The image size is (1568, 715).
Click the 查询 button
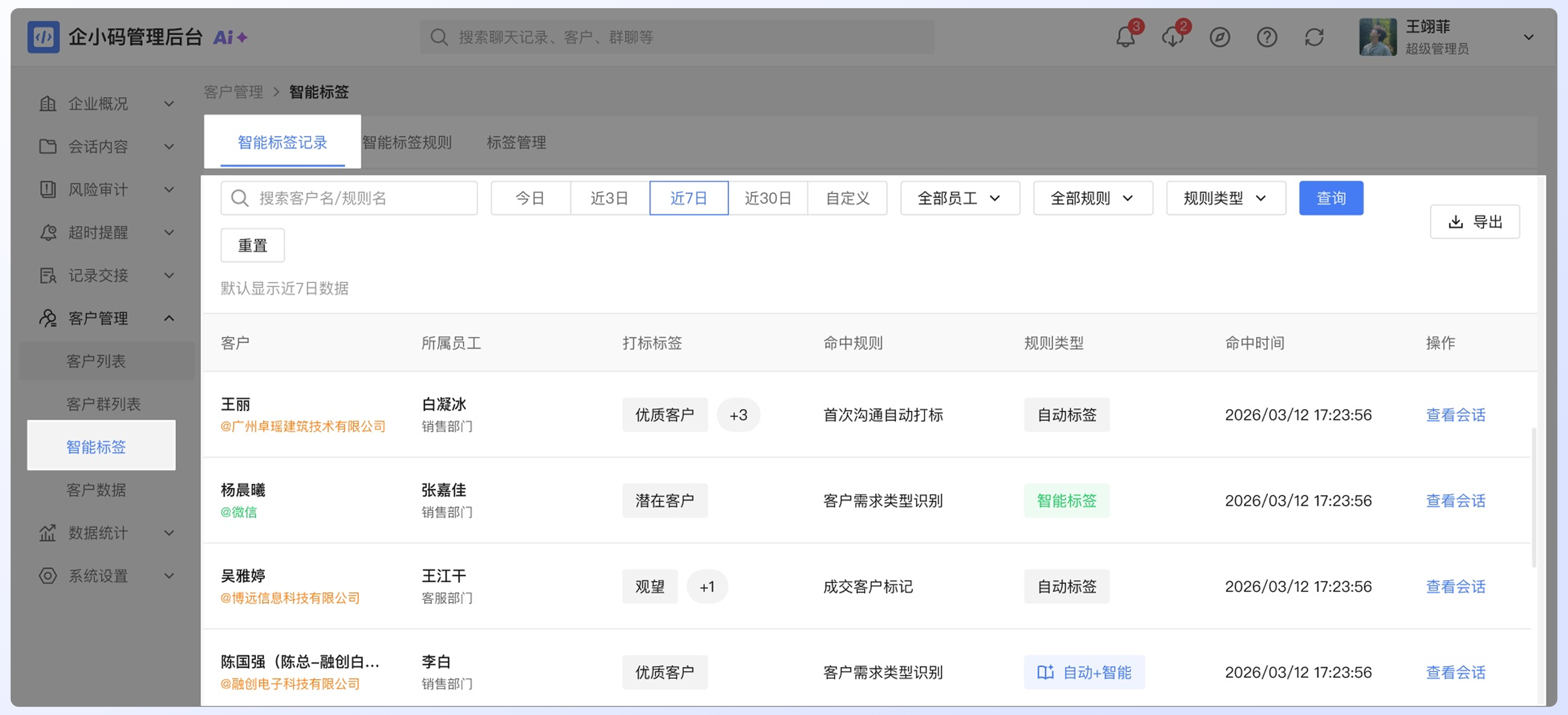point(1331,198)
